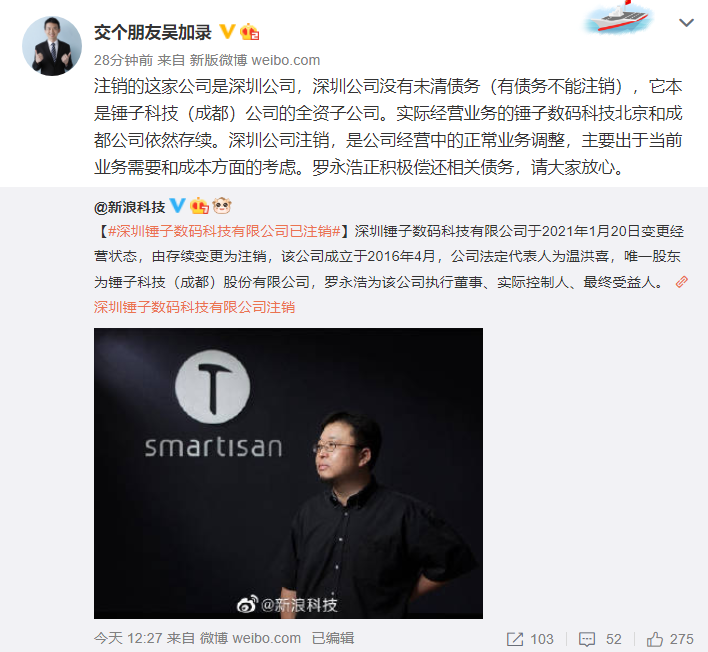
Task: Open the 28分钟前 timestamp link
Action: tap(123, 60)
